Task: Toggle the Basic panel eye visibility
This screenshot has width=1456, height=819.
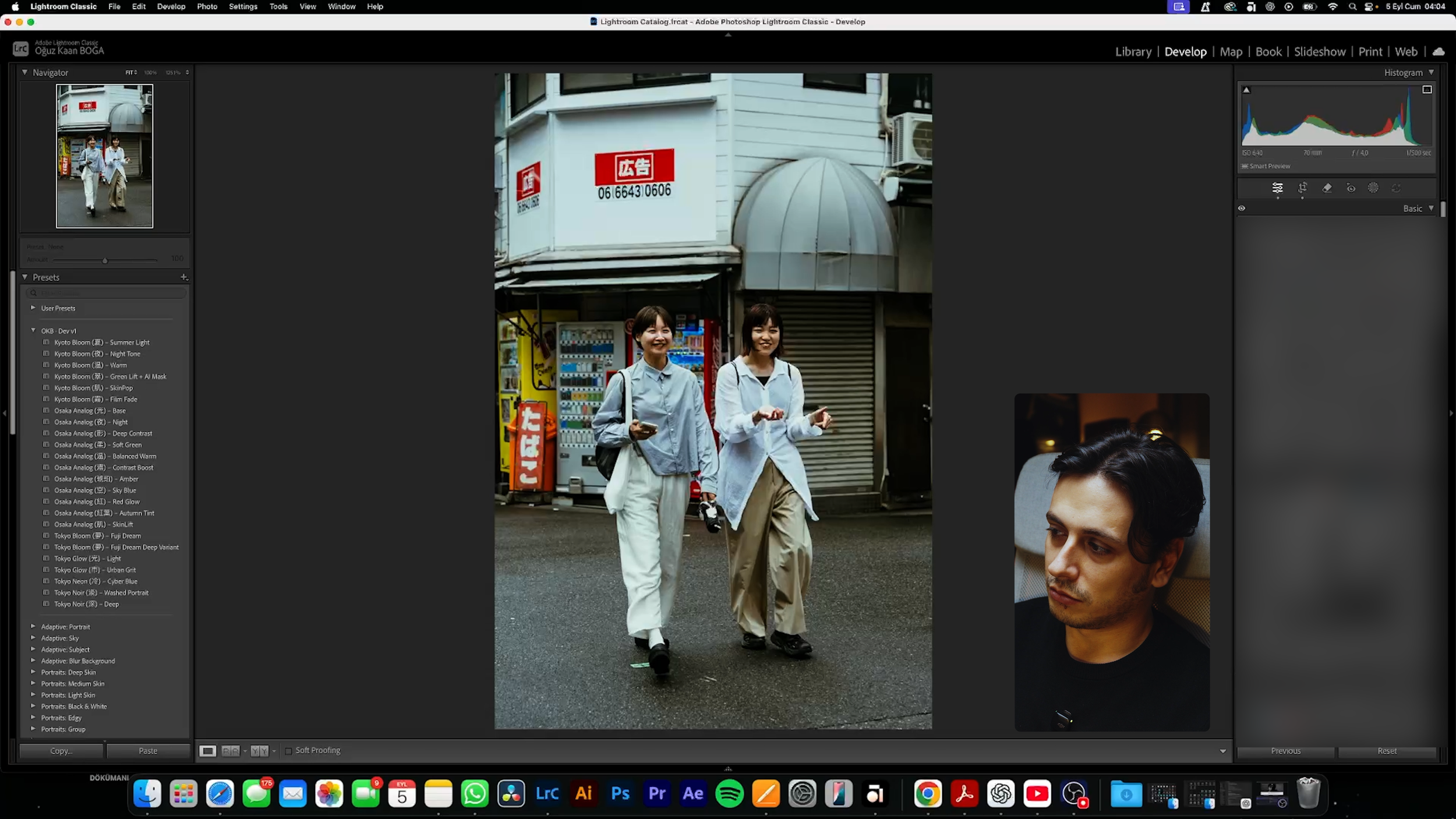Action: click(x=1241, y=209)
